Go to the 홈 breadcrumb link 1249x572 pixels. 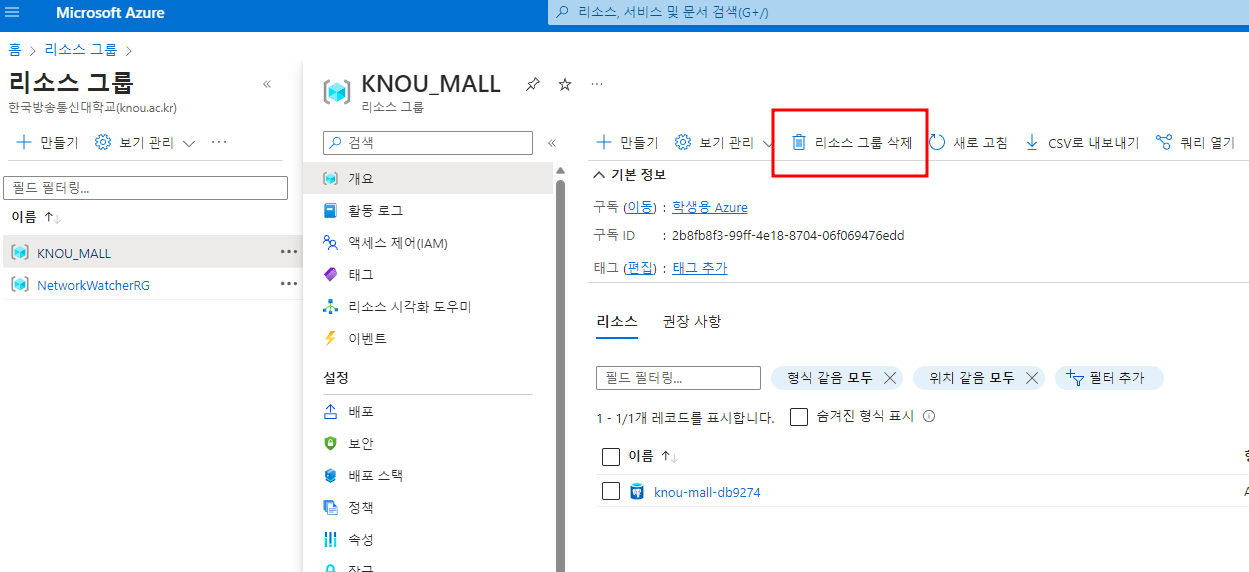click(15, 49)
